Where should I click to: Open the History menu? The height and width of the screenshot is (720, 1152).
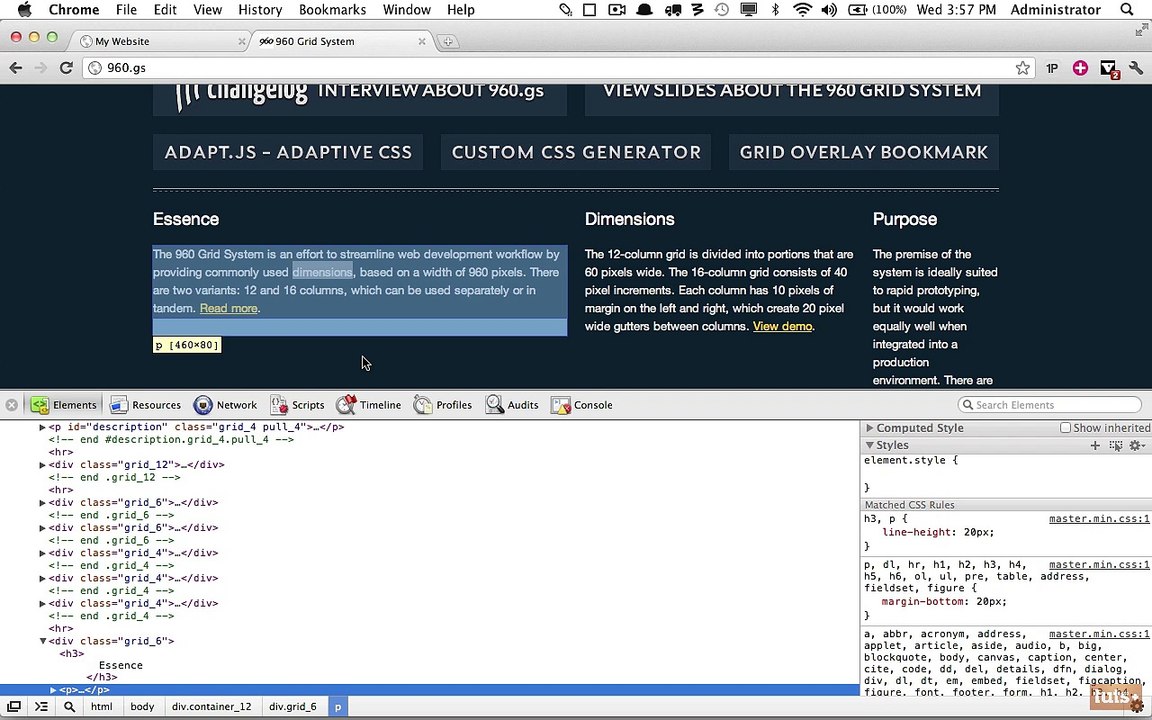tap(260, 10)
